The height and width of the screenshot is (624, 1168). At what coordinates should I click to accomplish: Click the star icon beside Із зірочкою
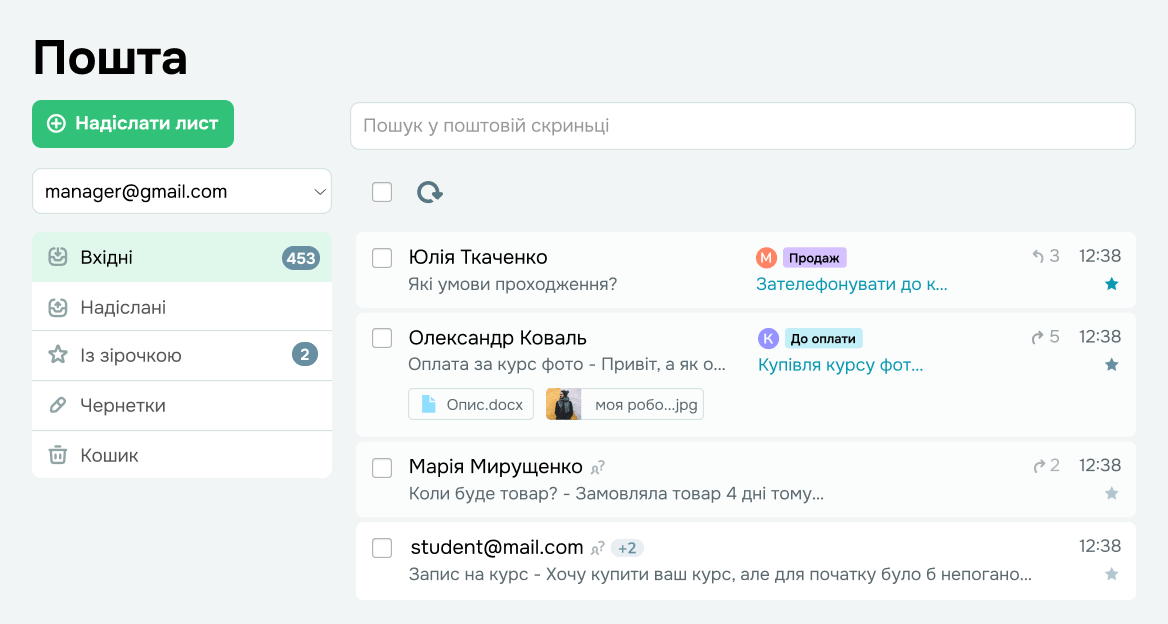tap(57, 354)
